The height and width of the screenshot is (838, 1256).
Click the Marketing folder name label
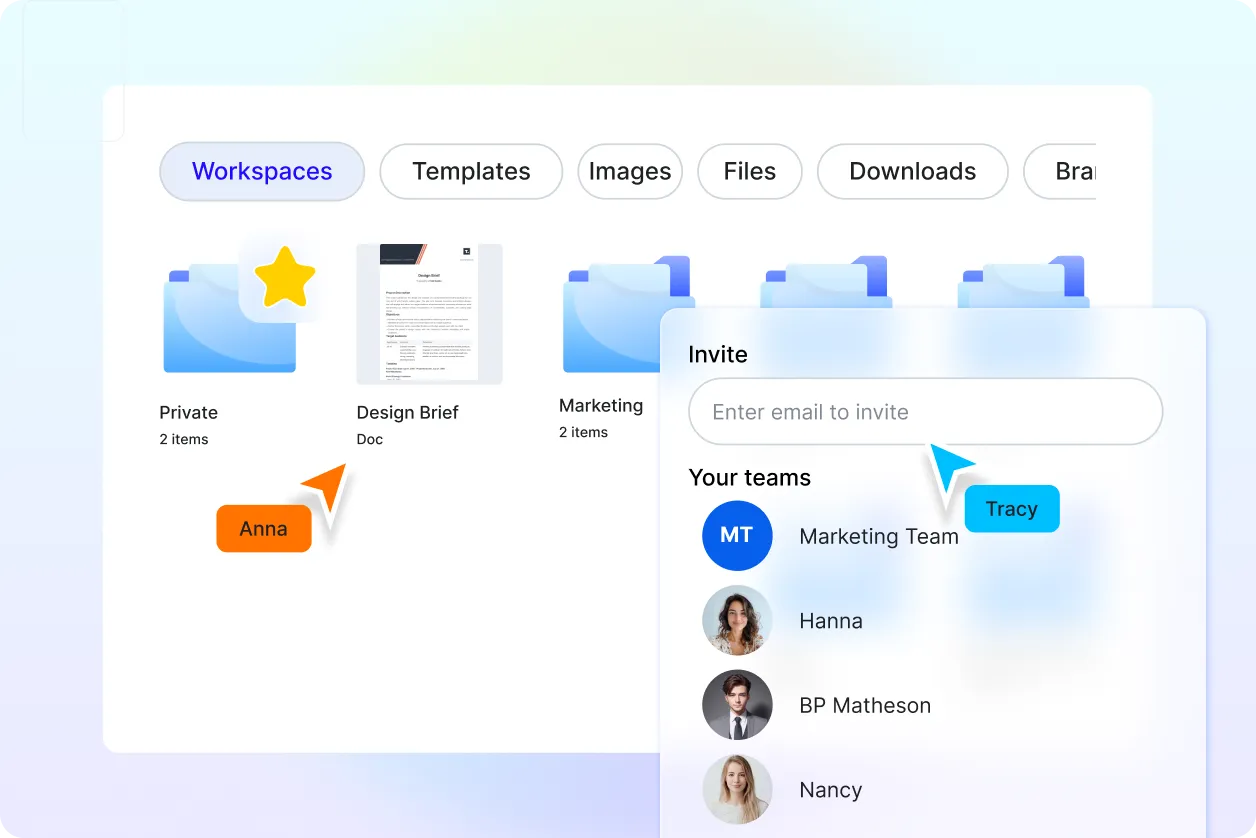tap(601, 405)
